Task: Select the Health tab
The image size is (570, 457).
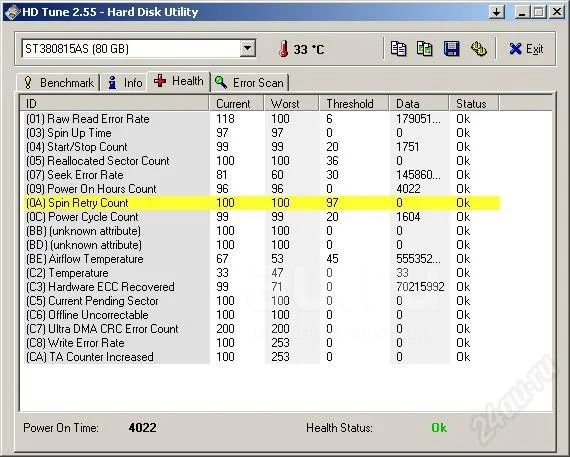Action: coord(178,81)
